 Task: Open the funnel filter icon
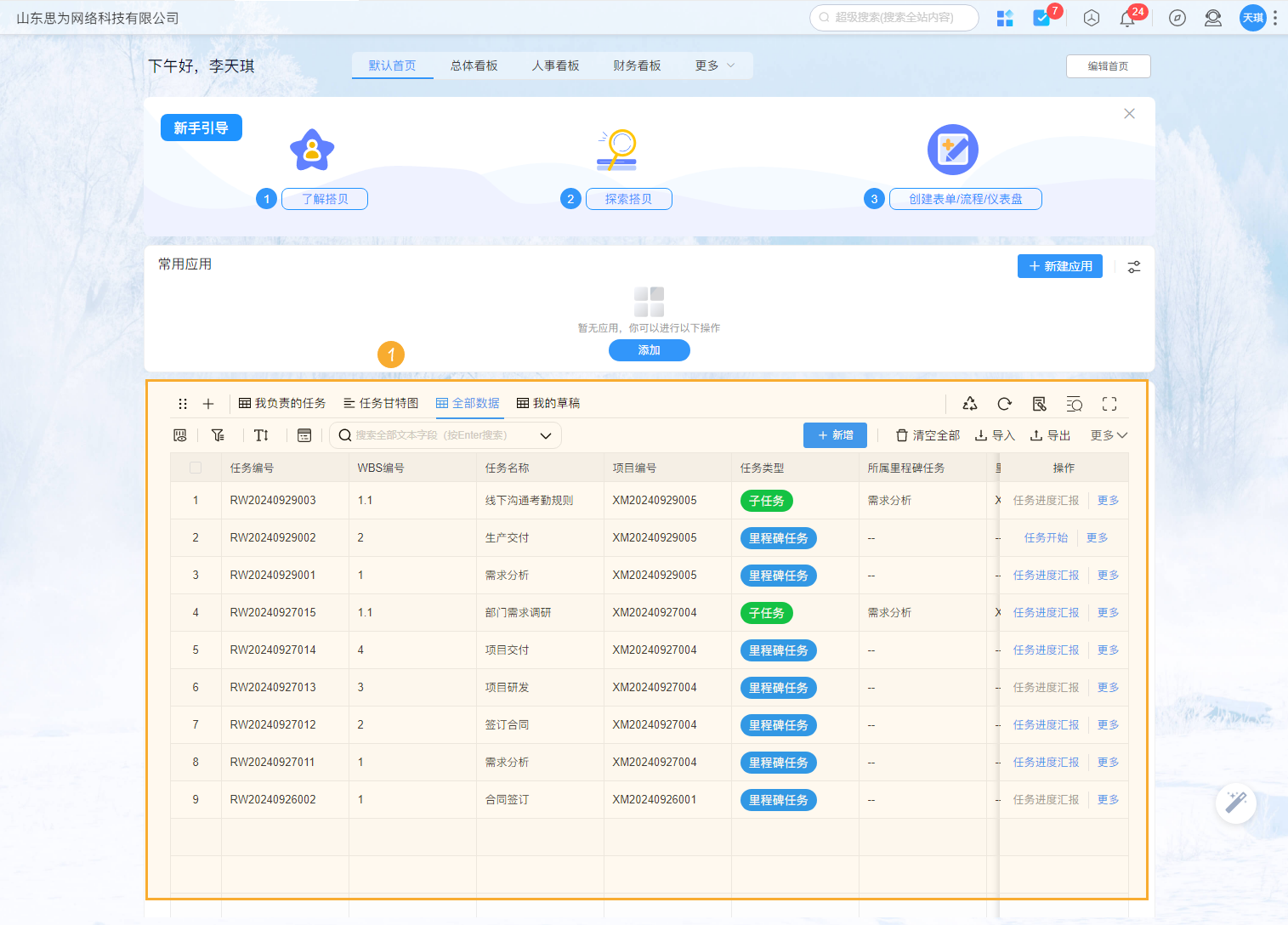[x=218, y=434]
